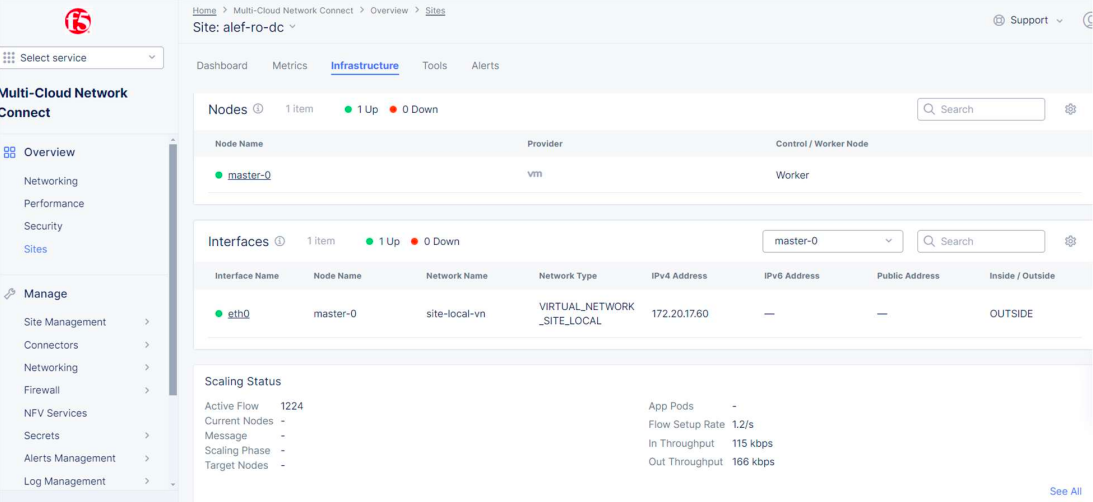Go to Home breadcrumb
The height and width of the screenshot is (502, 1093).
coord(204,10)
